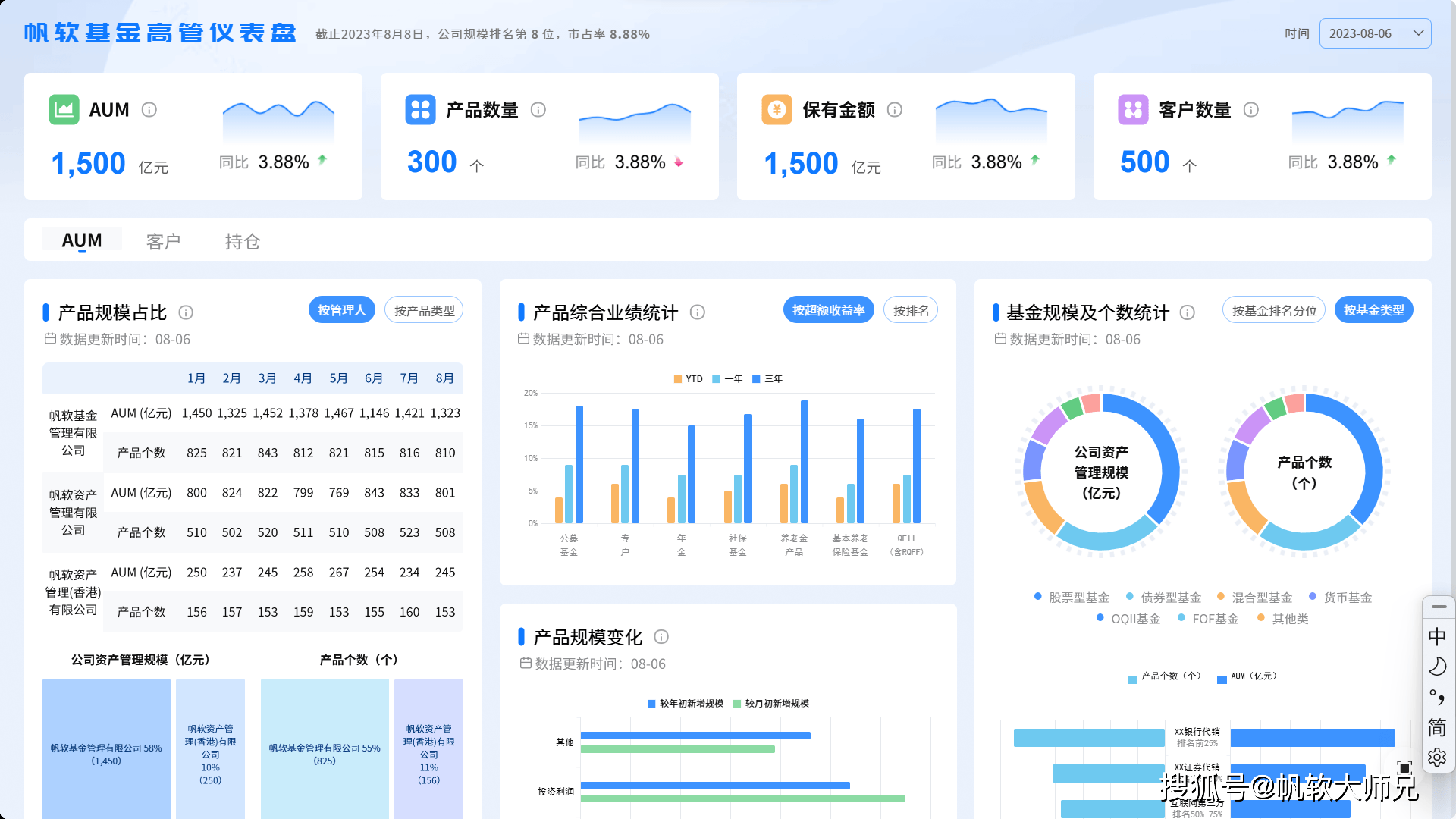The image size is (1456, 819).
Task: Click the dropdown chevron arrow at top right
Action: [x=1418, y=33]
